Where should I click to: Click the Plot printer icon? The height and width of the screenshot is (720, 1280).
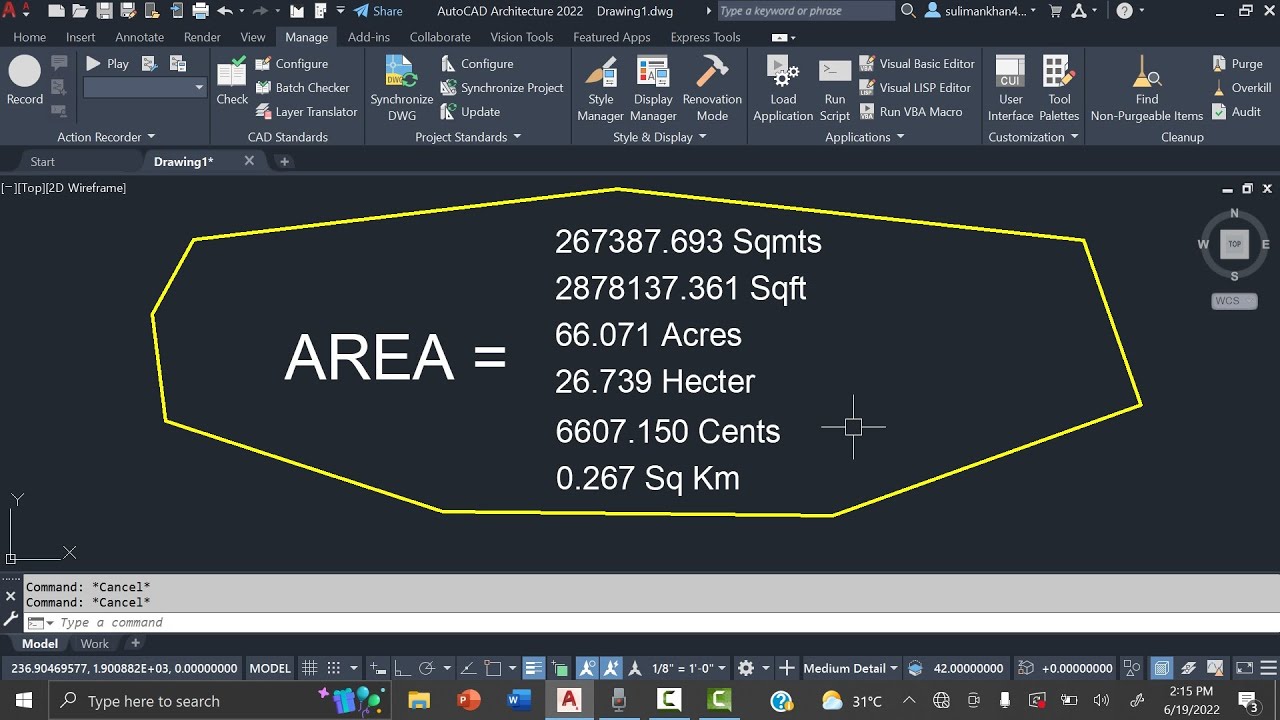tap(200, 11)
